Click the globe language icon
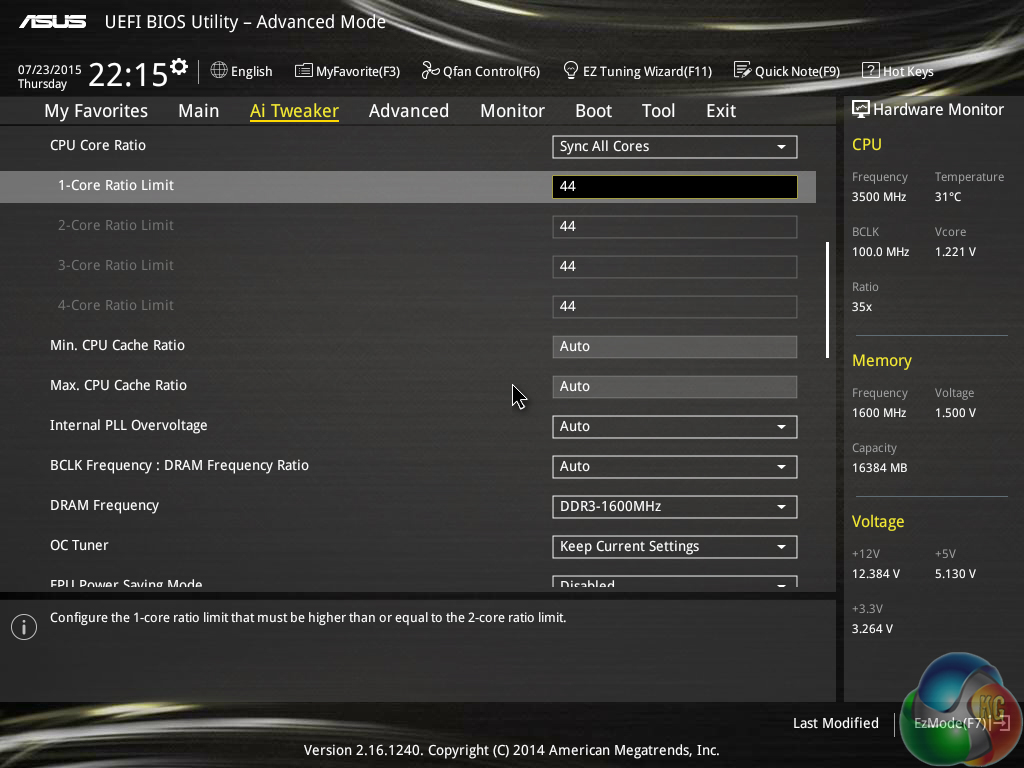 (219, 70)
